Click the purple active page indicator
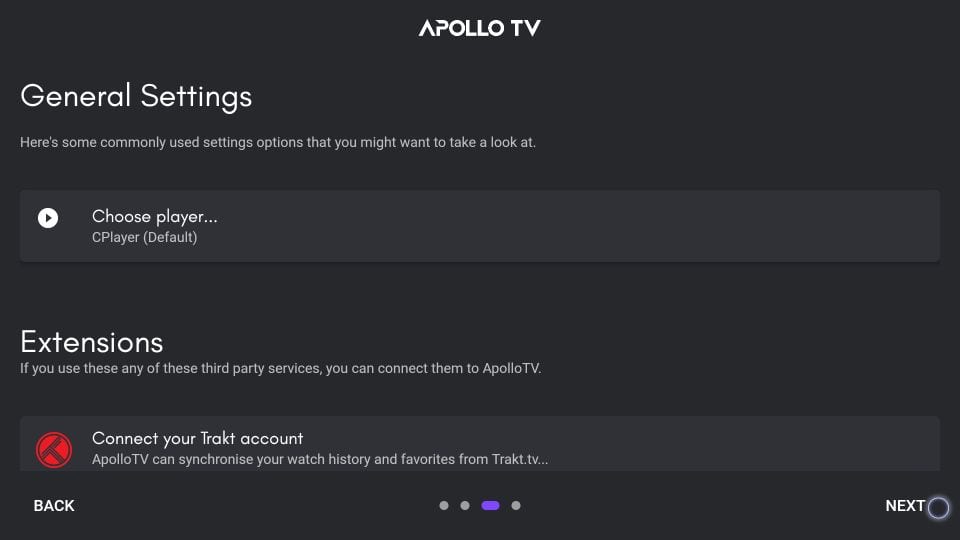 pyautogui.click(x=490, y=506)
